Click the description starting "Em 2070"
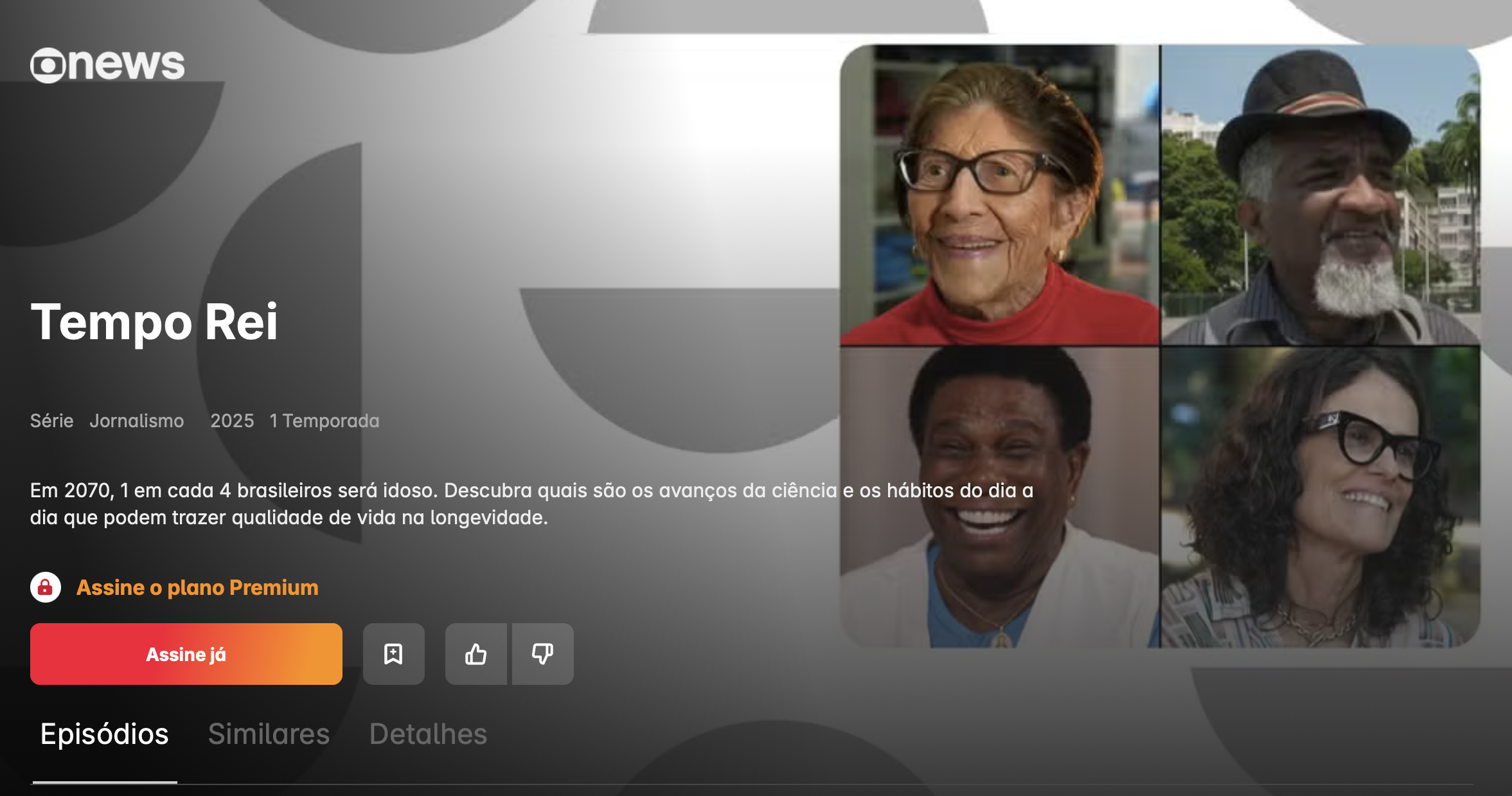The width and height of the screenshot is (1512, 796). click(532, 504)
